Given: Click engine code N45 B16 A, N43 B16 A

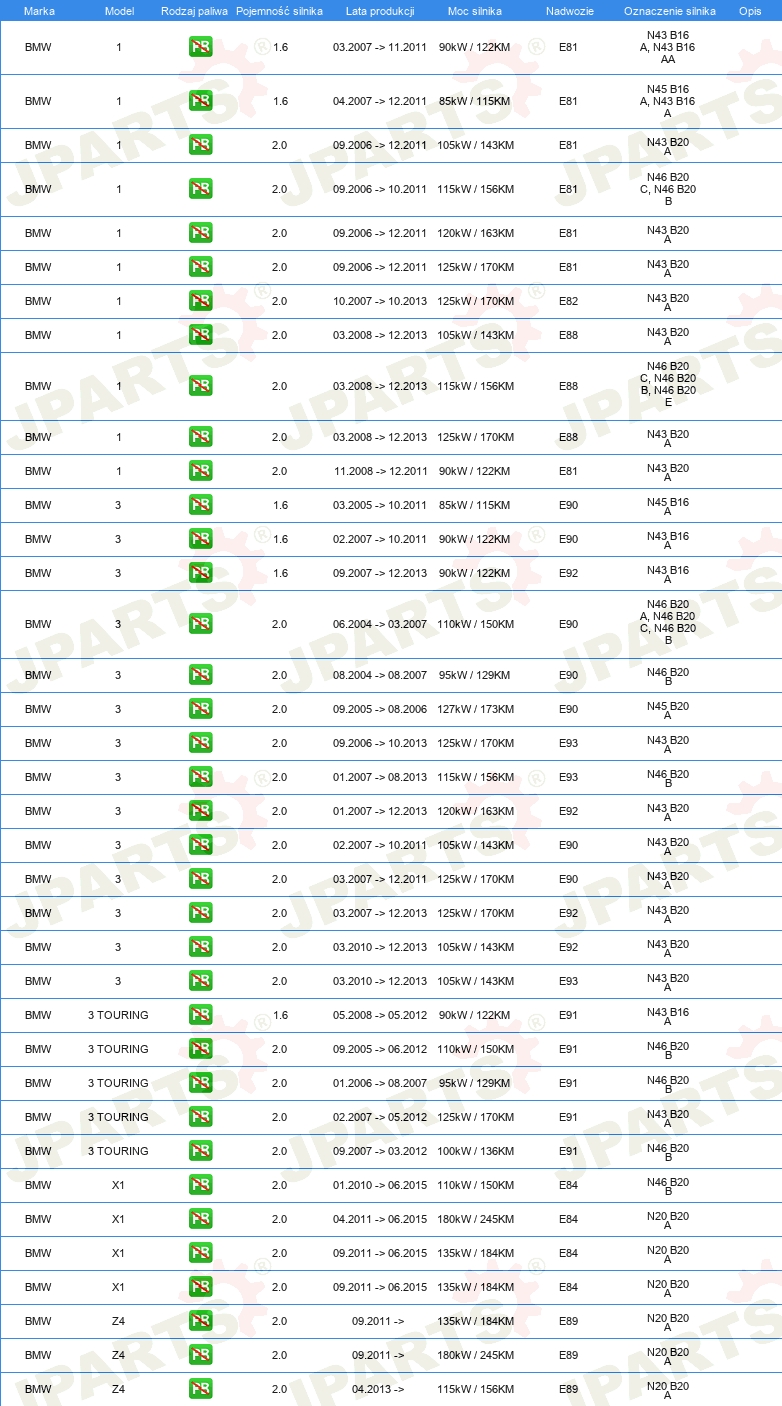Looking at the screenshot, I should (668, 101).
